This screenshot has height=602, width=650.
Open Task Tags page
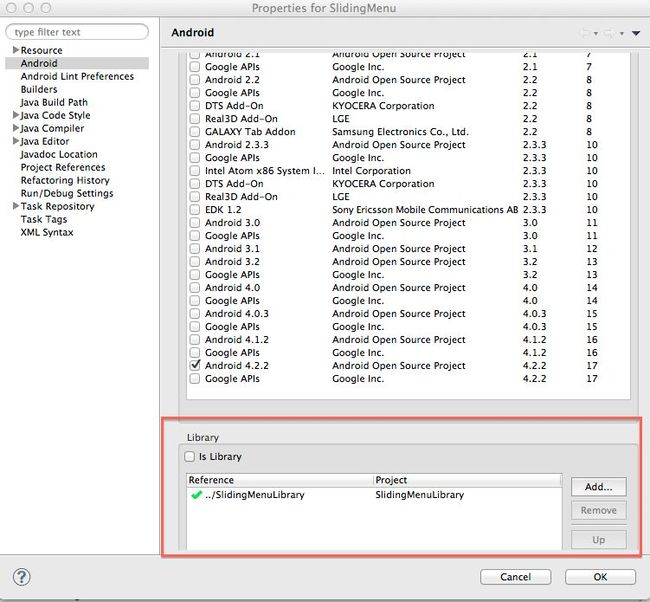tap(44, 219)
